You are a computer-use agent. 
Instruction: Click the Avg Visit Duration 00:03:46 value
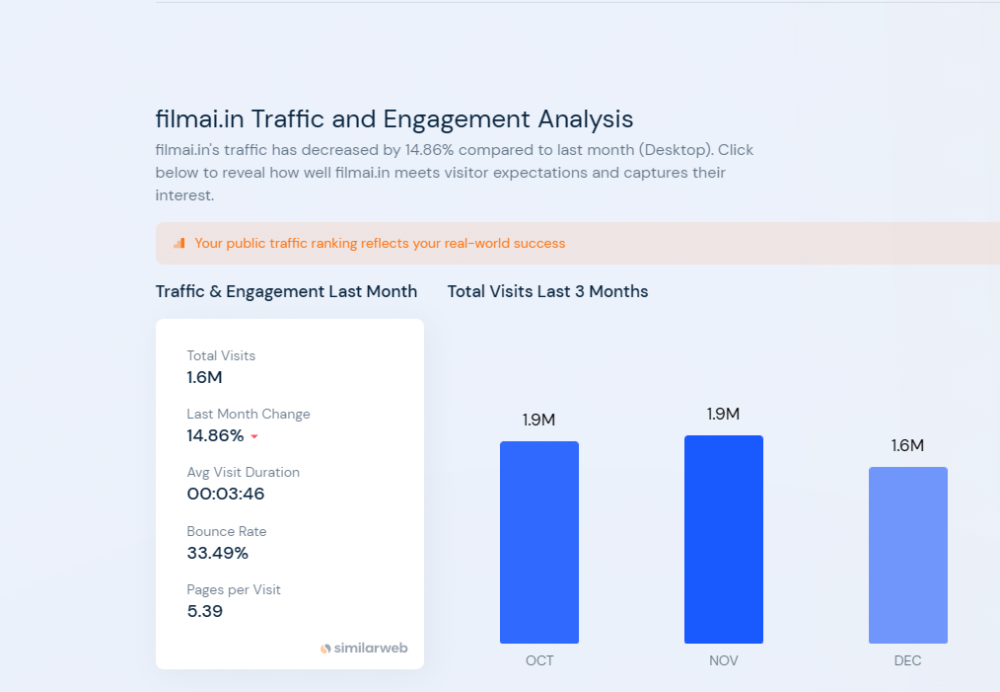click(225, 494)
